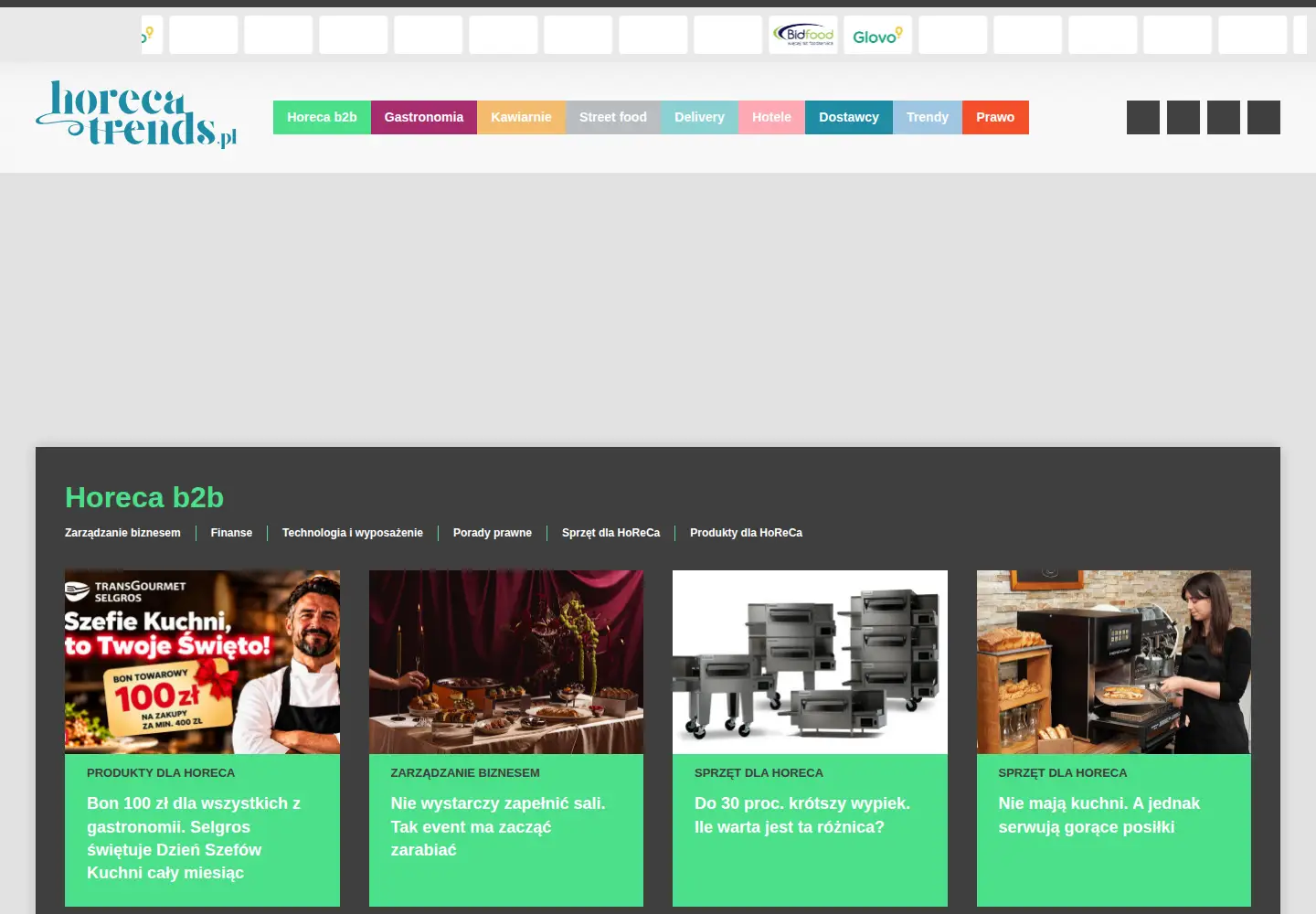Select the Prawo menu item
Screen dimensions: 1316x914
point(995,117)
